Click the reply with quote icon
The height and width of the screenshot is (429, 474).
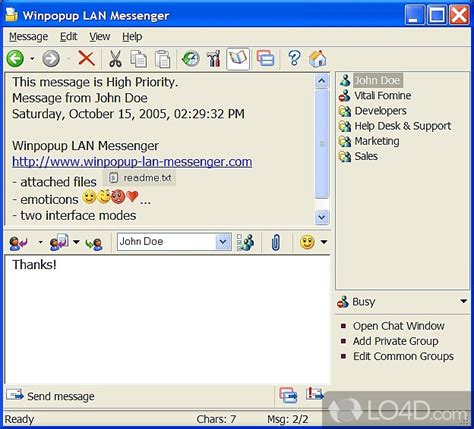point(59,242)
